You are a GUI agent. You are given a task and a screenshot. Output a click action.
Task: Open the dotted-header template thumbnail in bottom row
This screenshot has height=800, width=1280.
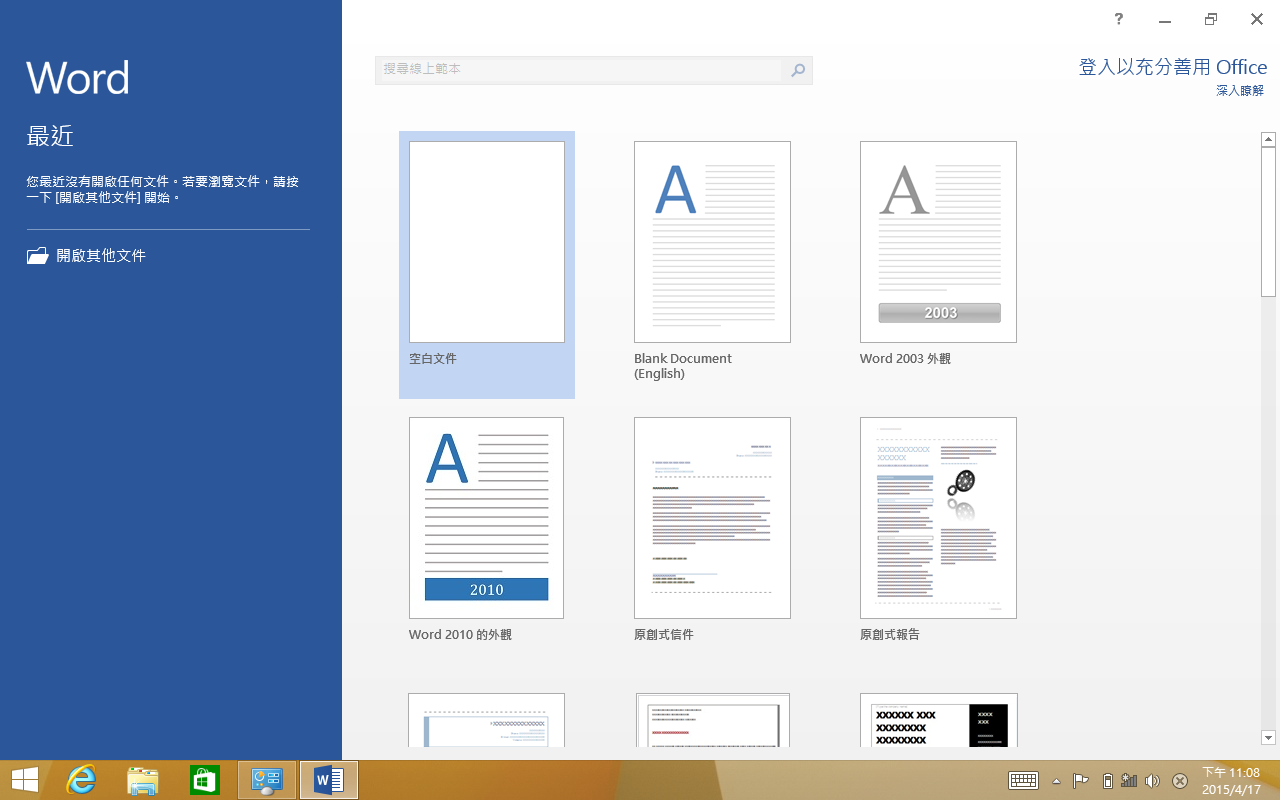point(487,720)
